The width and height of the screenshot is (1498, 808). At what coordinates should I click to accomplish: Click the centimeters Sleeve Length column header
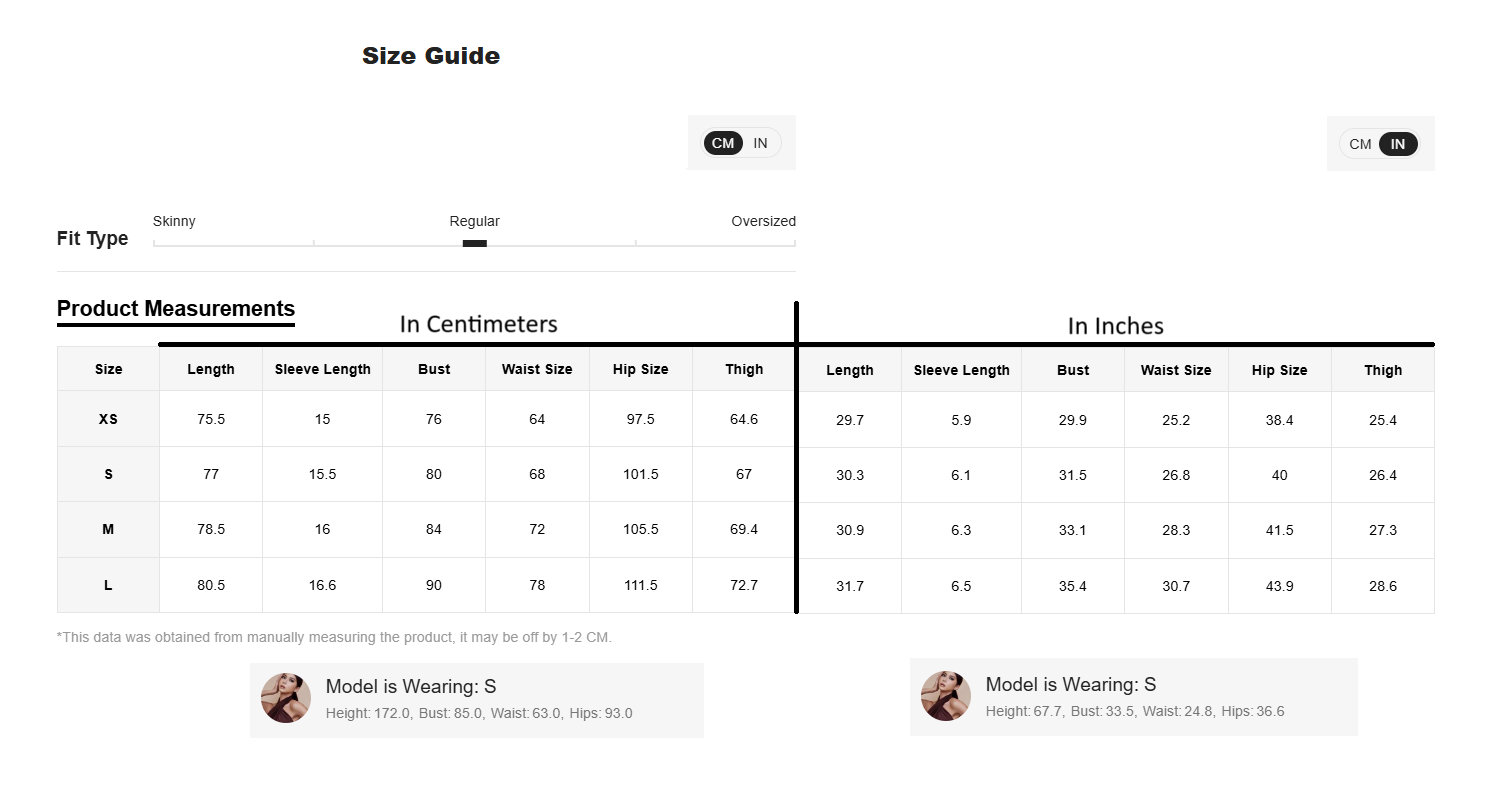322,369
